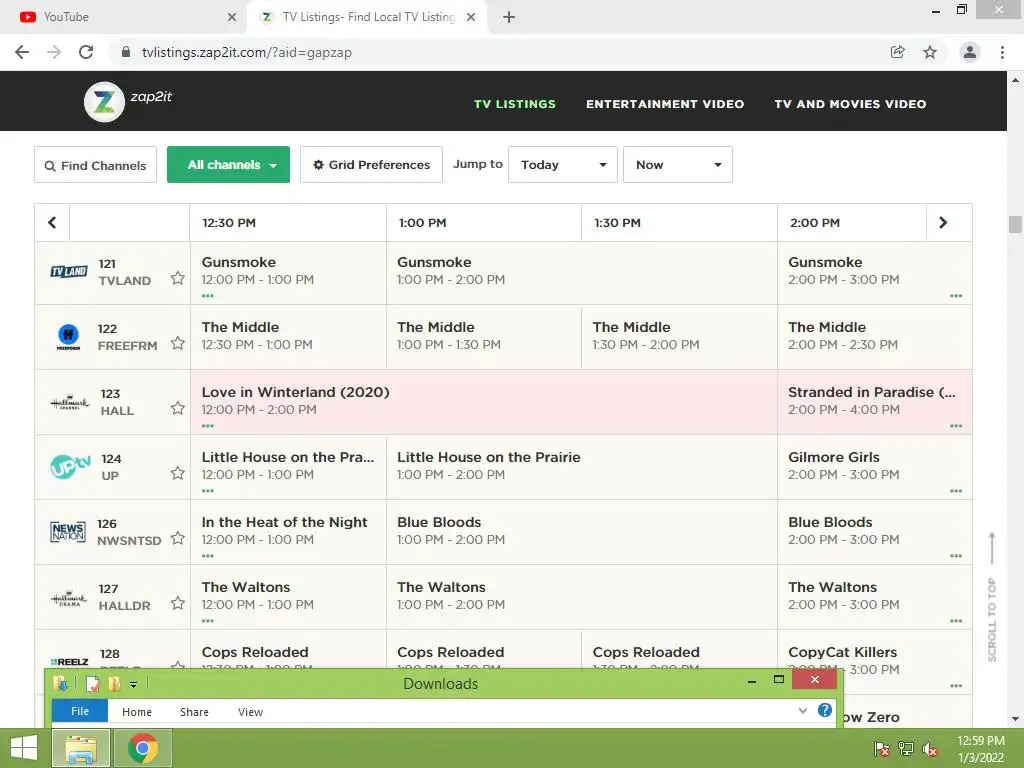Expand details dots on Stranded in Paradise
Image resolution: width=1024 pixels, height=768 pixels.
pos(956,426)
